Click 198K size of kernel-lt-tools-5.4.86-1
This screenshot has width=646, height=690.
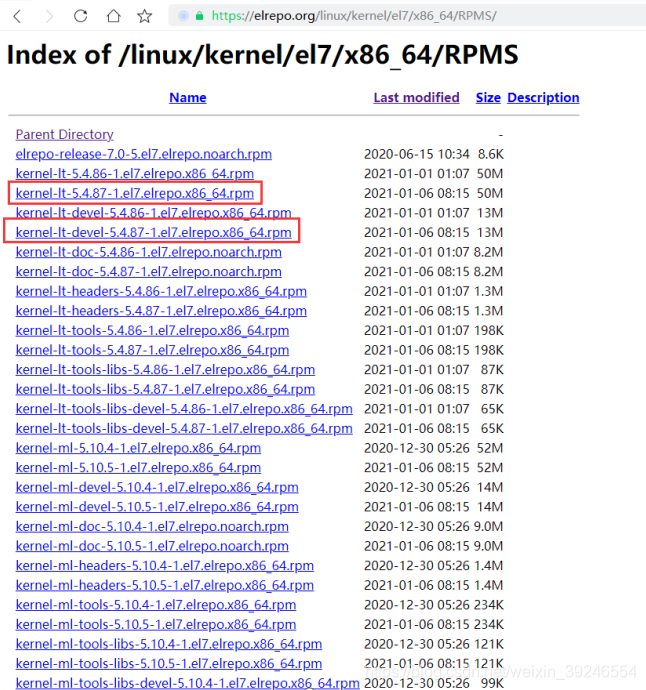488,330
